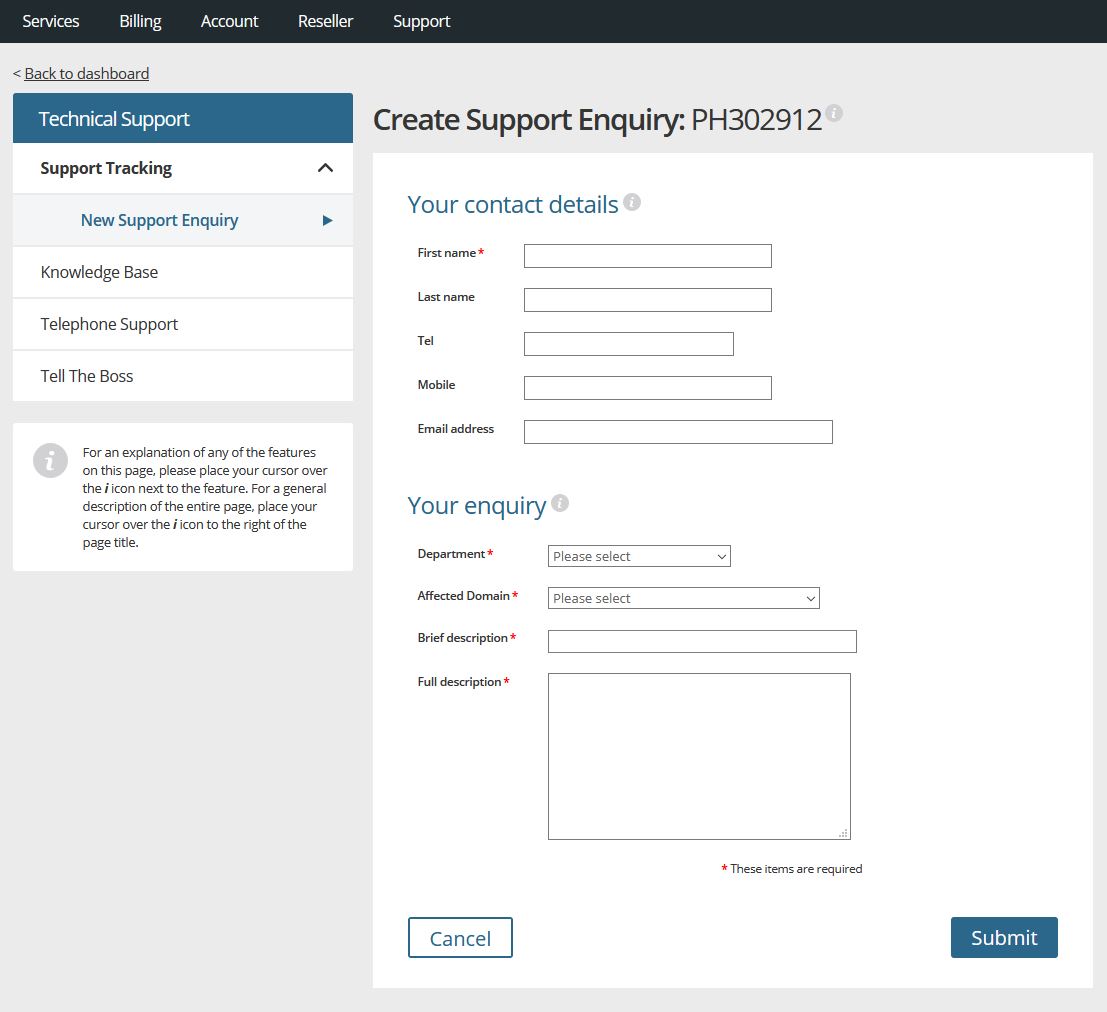Screen dimensions: 1107x1012
Task: Click arrow icon beside New Support Enquiry
Action: tap(327, 220)
